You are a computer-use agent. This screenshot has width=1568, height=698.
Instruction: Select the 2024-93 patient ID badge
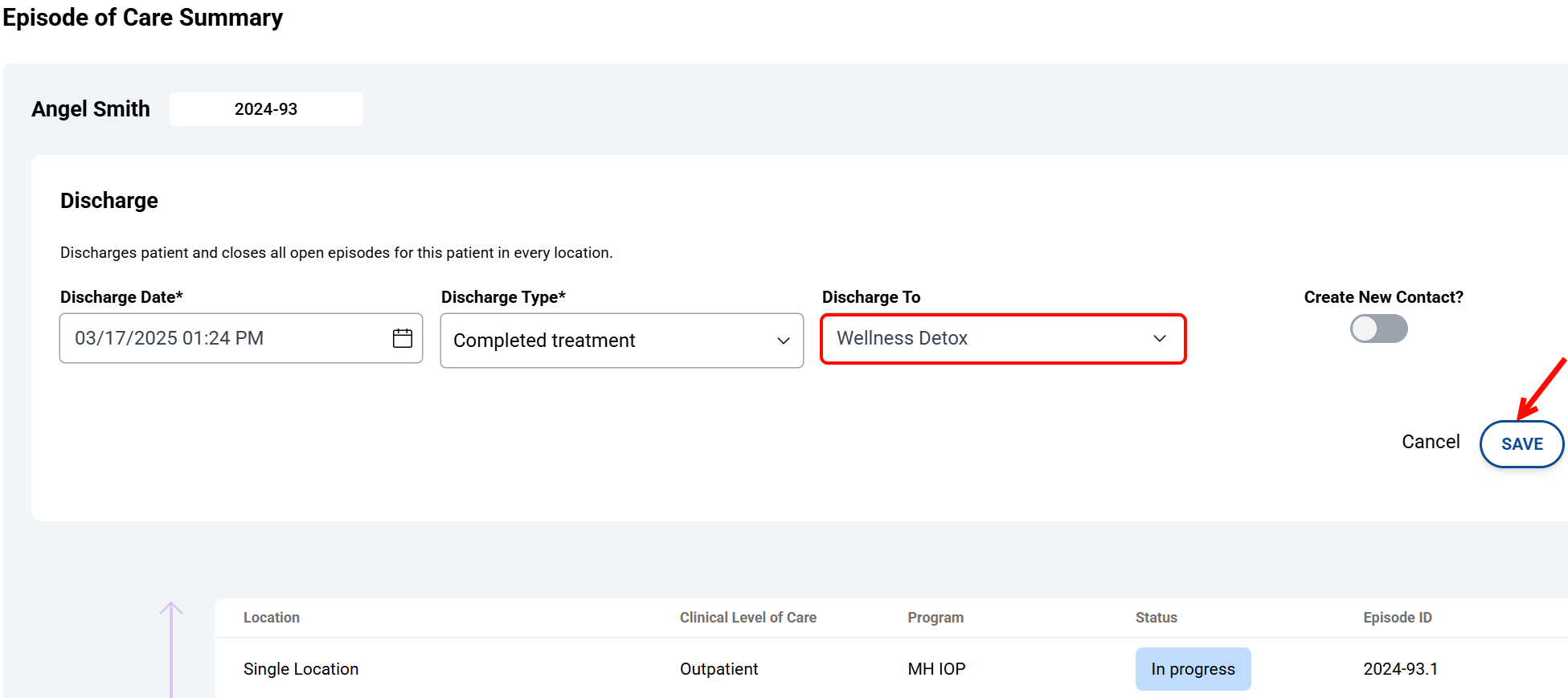(266, 109)
